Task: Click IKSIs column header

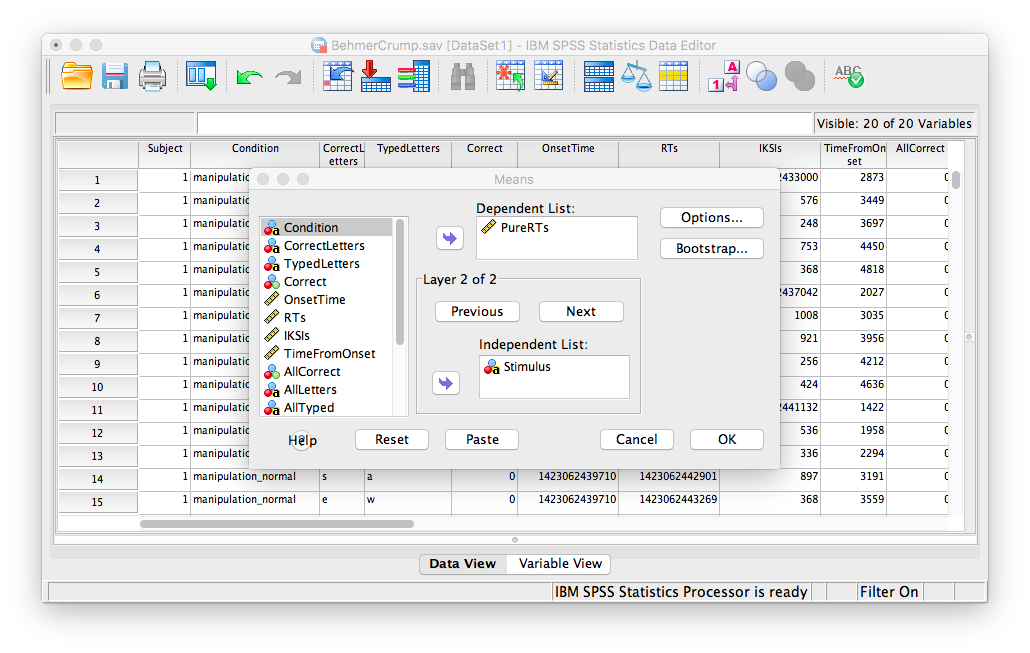Action: [x=770, y=154]
